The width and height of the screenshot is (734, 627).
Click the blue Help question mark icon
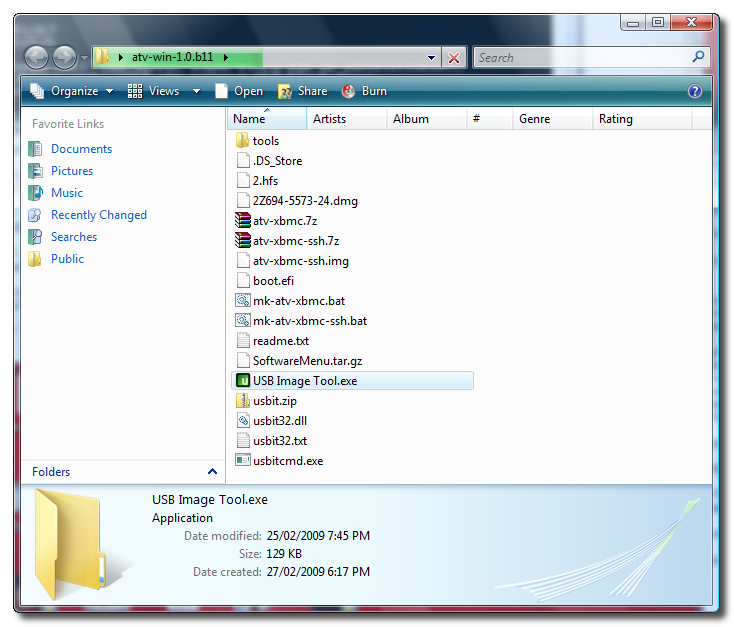(695, 91)
